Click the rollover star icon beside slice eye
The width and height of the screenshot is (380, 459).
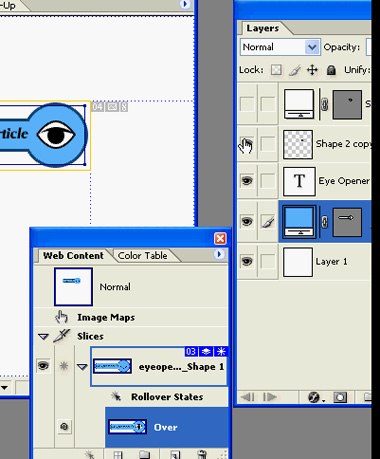(x=63, y=366)
